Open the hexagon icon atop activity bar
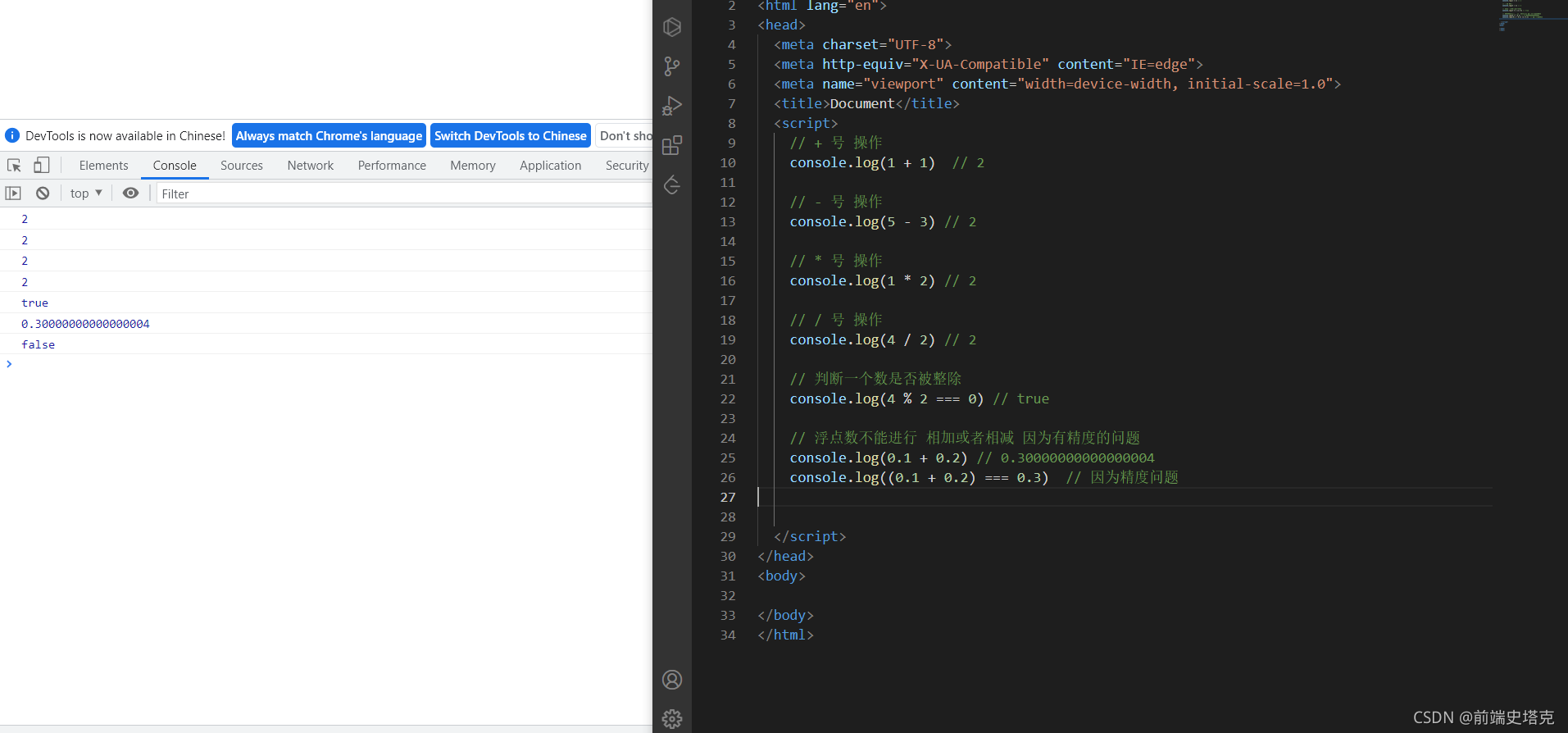 672,27
